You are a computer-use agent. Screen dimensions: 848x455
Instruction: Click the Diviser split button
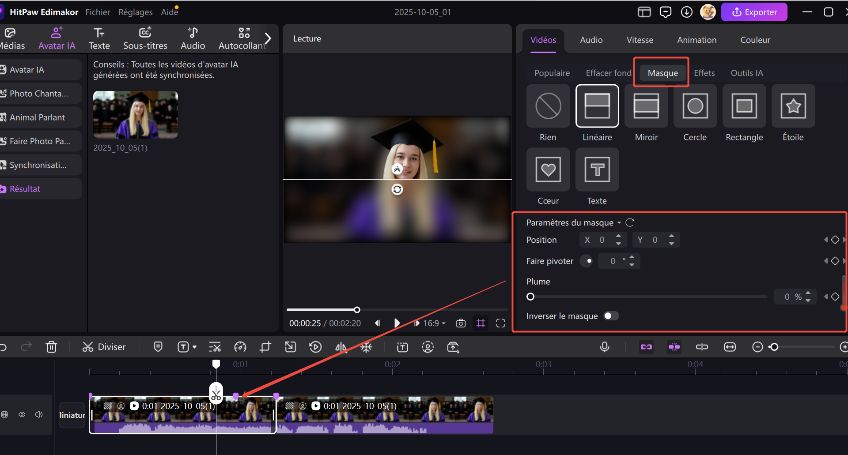point(104,347)
